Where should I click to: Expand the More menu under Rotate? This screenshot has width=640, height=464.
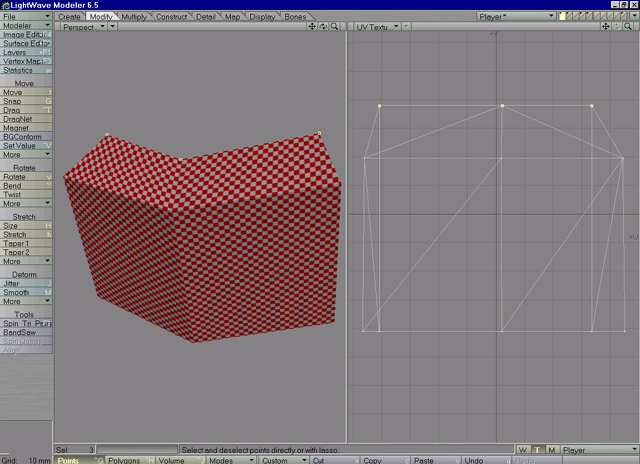click(x=26, y=203)
